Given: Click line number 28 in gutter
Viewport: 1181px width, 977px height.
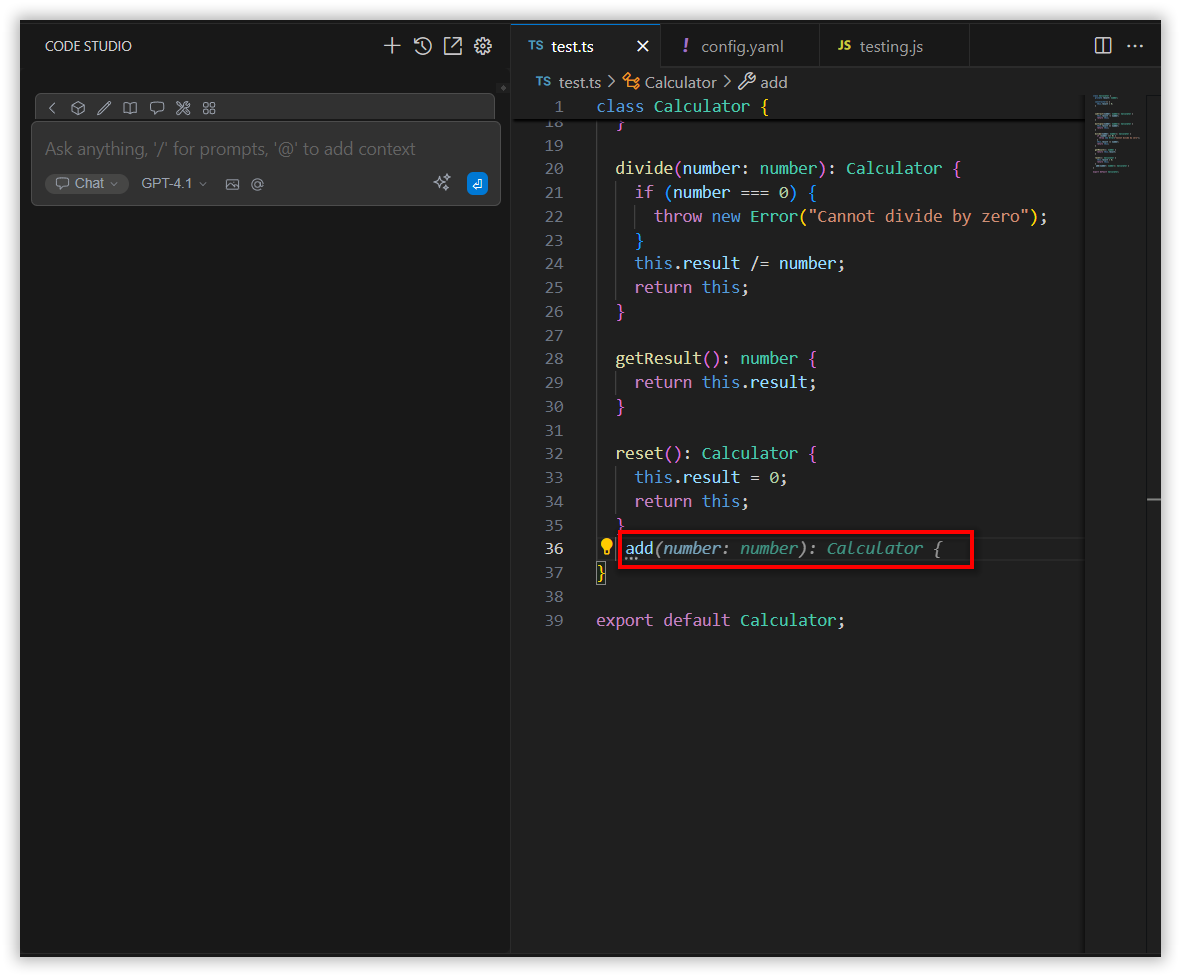Looking at the screenshot, I should click(x=554, y=359).
